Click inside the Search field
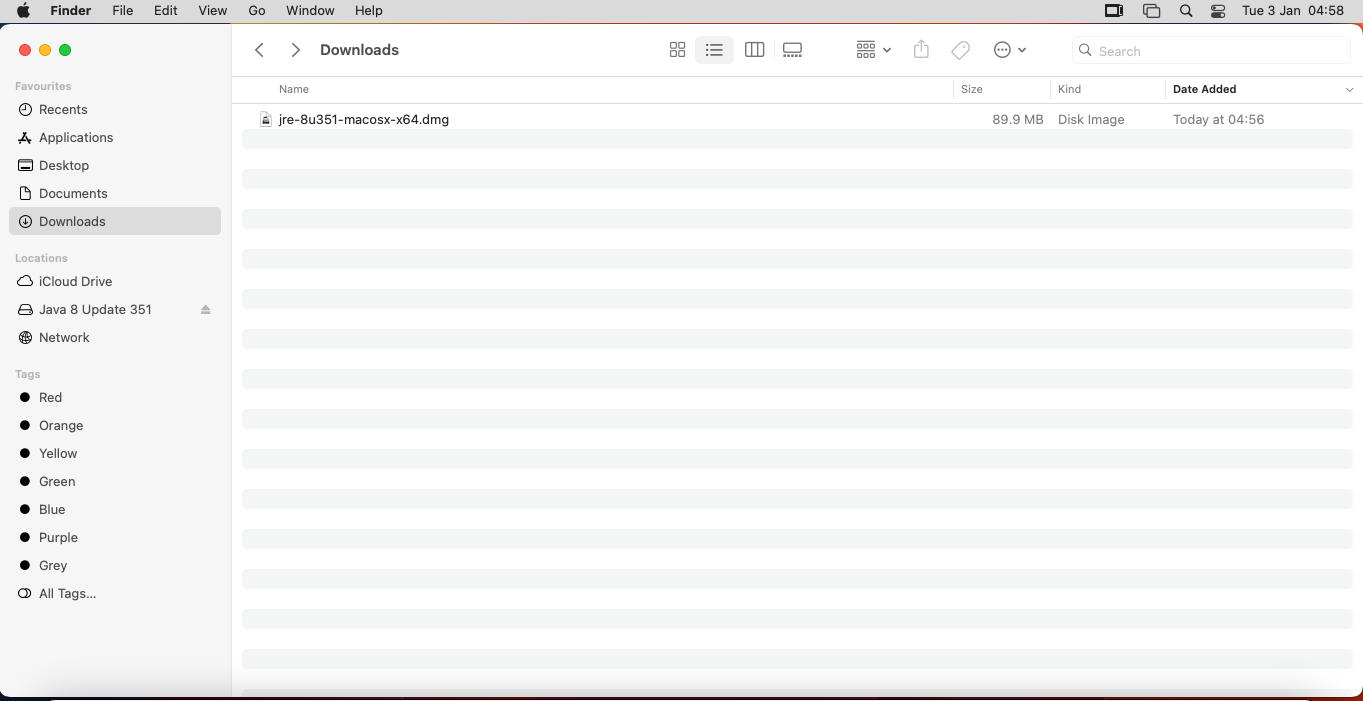The image size is (1363, 701). (x=1211, y=51)
